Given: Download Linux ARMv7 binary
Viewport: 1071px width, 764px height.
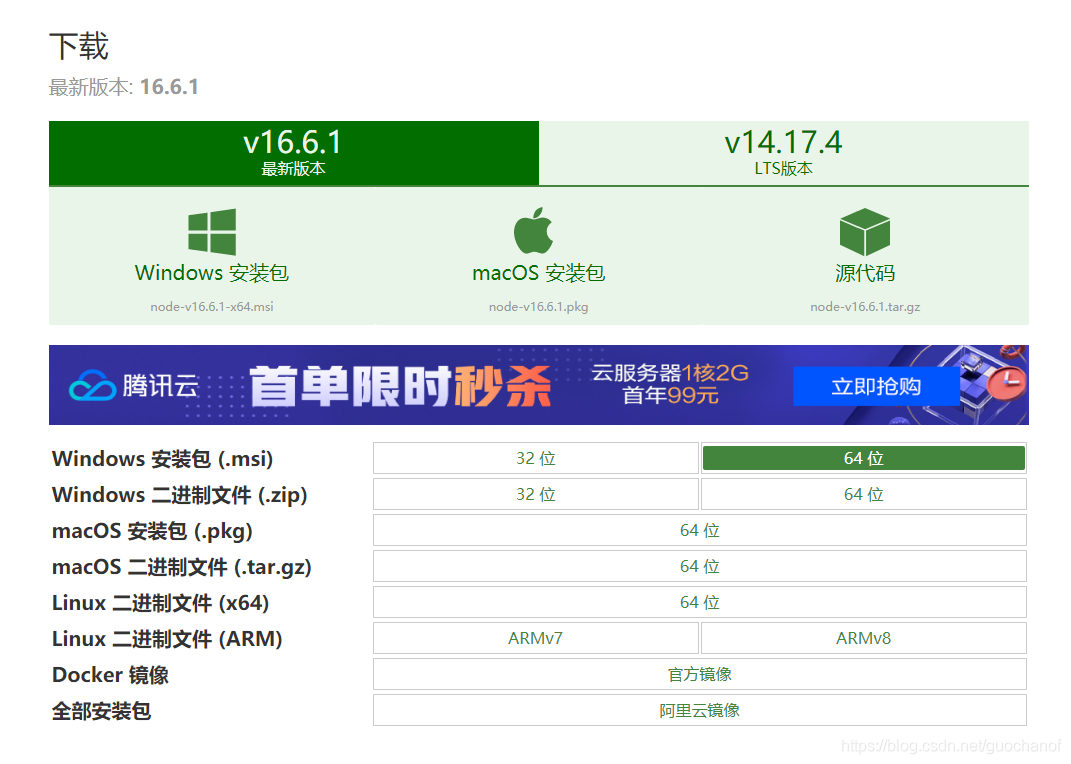Looking at the screenshot, I should [x=536, y=638].
